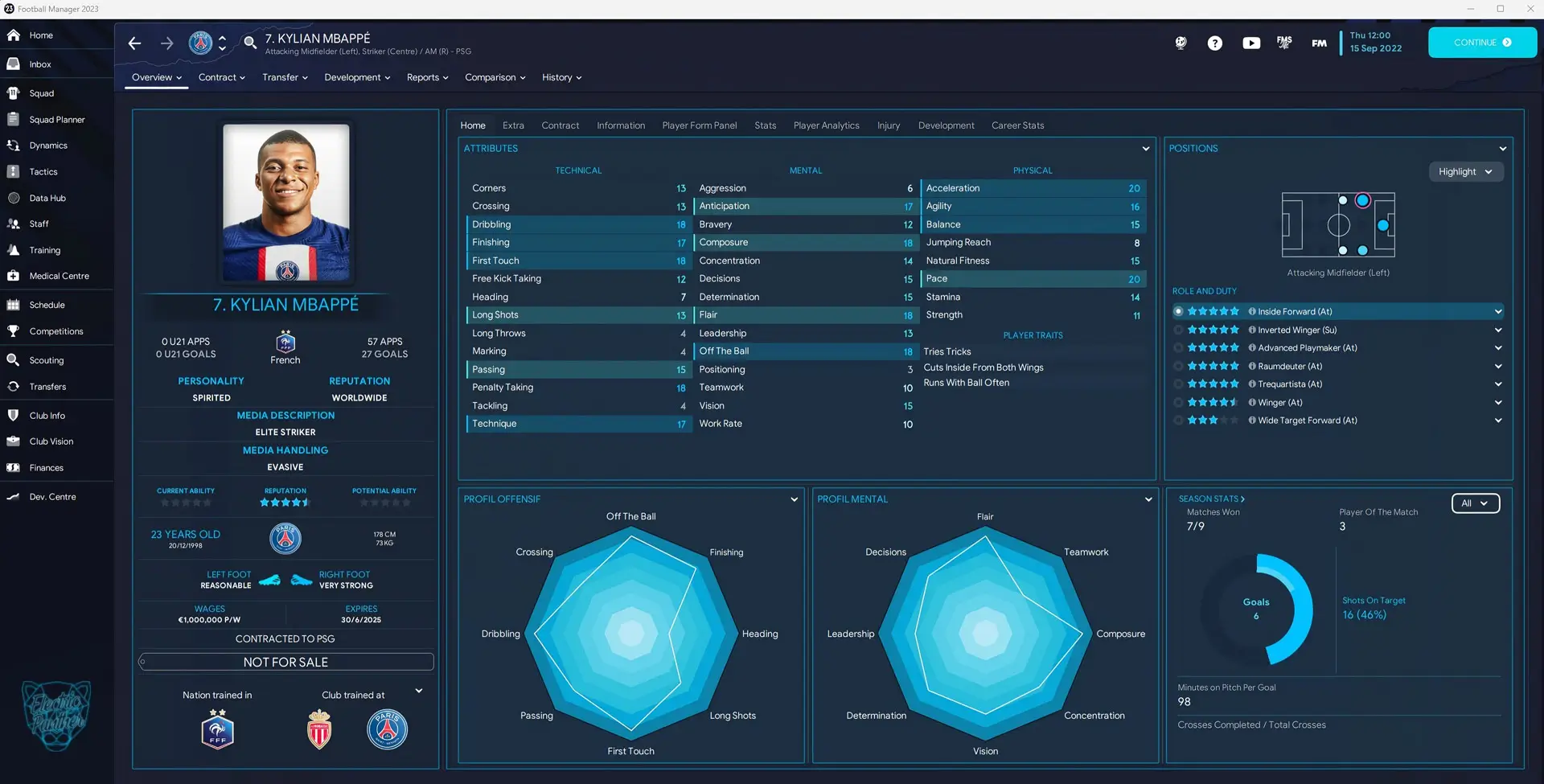Screen dimensions: 1544x784
Task: Open Club Vision sidebar icon
Action: click(14, 441)
